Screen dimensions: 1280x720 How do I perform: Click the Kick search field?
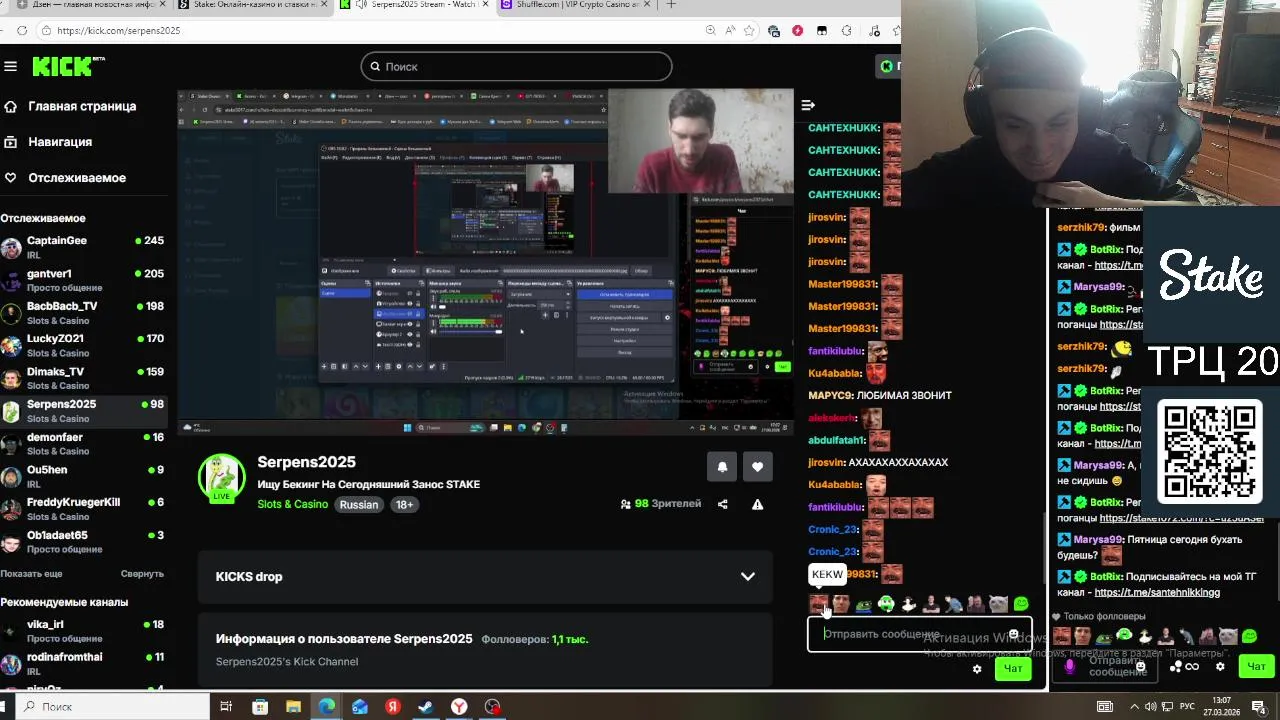516,66
